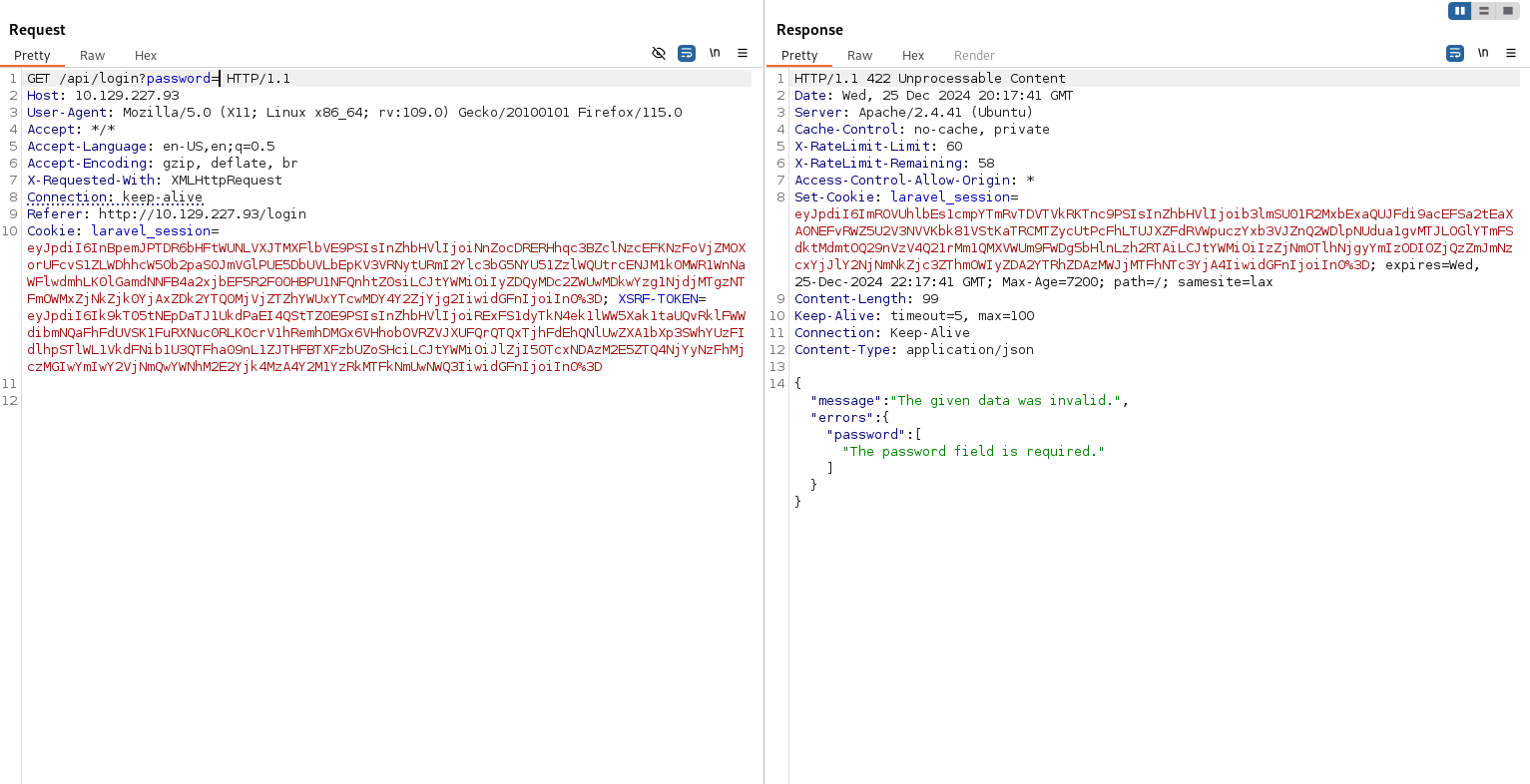Open the Response panel hamburger menu

(x=1511, y=53)
